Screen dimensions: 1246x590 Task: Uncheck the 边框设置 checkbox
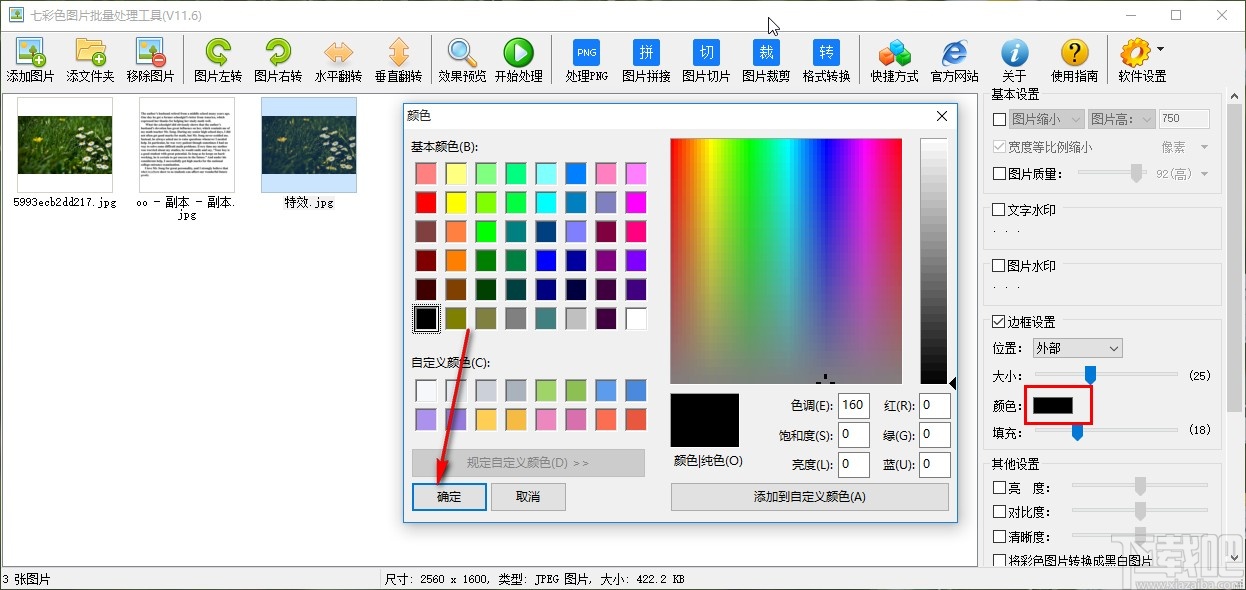999,322
